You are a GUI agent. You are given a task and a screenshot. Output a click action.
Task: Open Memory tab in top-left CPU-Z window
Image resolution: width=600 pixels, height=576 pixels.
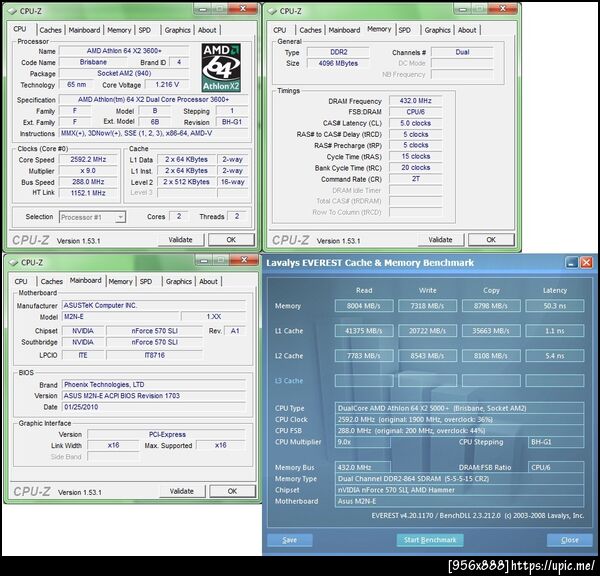click(x=119, y=30)
